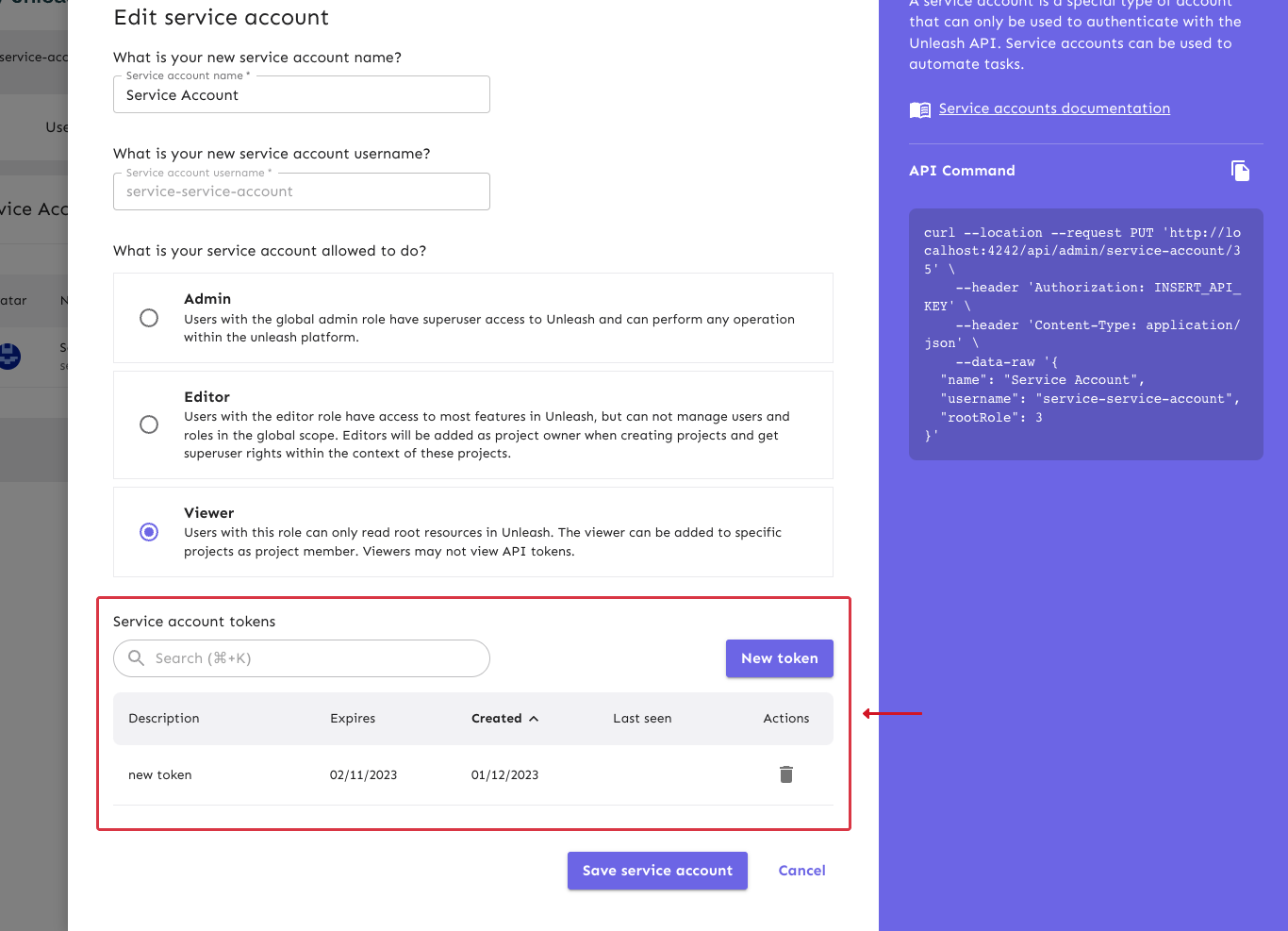Delete the 'new token' with trash icon
Image resolution: width=1288 pixels, height=931 pixels.
tap(786, 774)
